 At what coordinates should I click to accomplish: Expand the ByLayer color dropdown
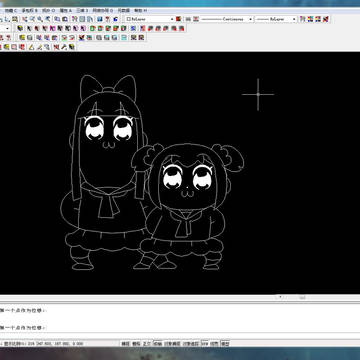(172, 19)
